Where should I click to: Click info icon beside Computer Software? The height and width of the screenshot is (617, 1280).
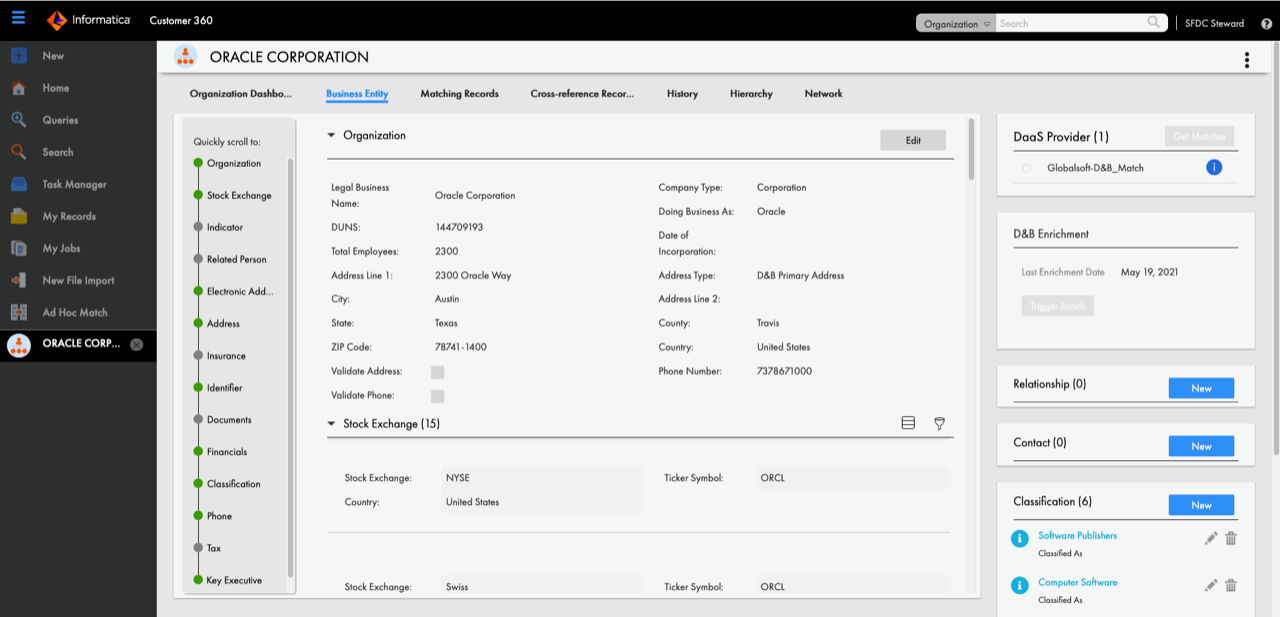coord(1020,585)
